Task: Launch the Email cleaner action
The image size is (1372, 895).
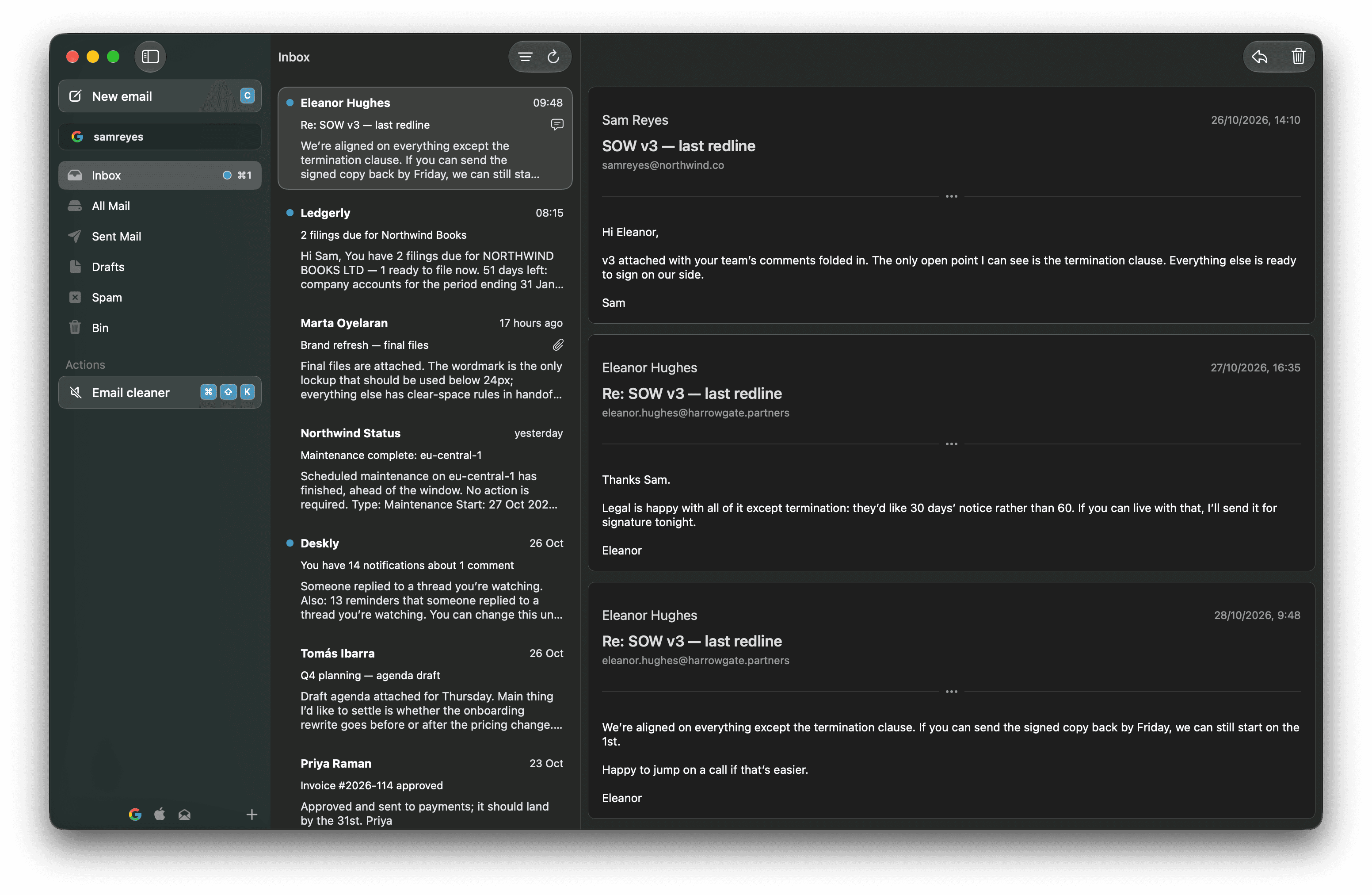Action: click(160, 393)
